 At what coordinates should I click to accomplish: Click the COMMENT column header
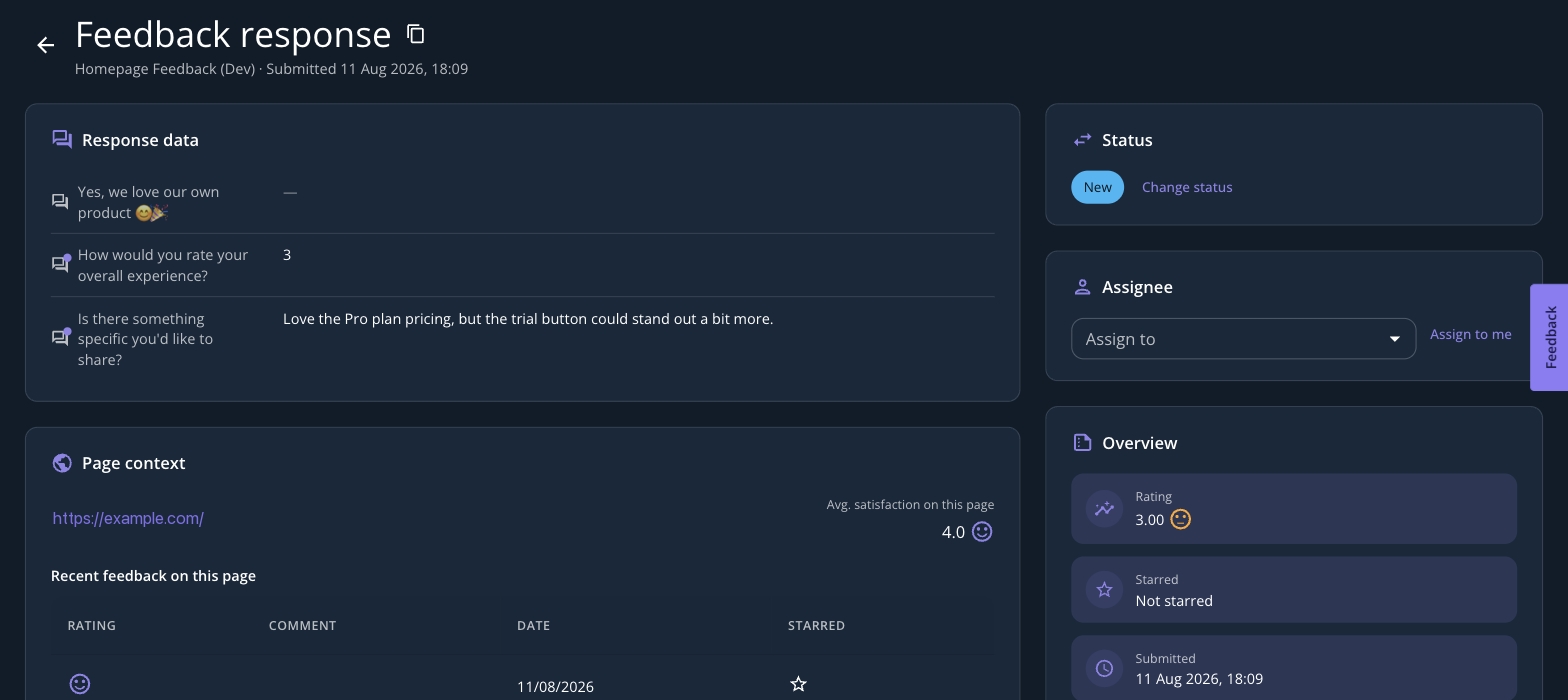[302, 626]
